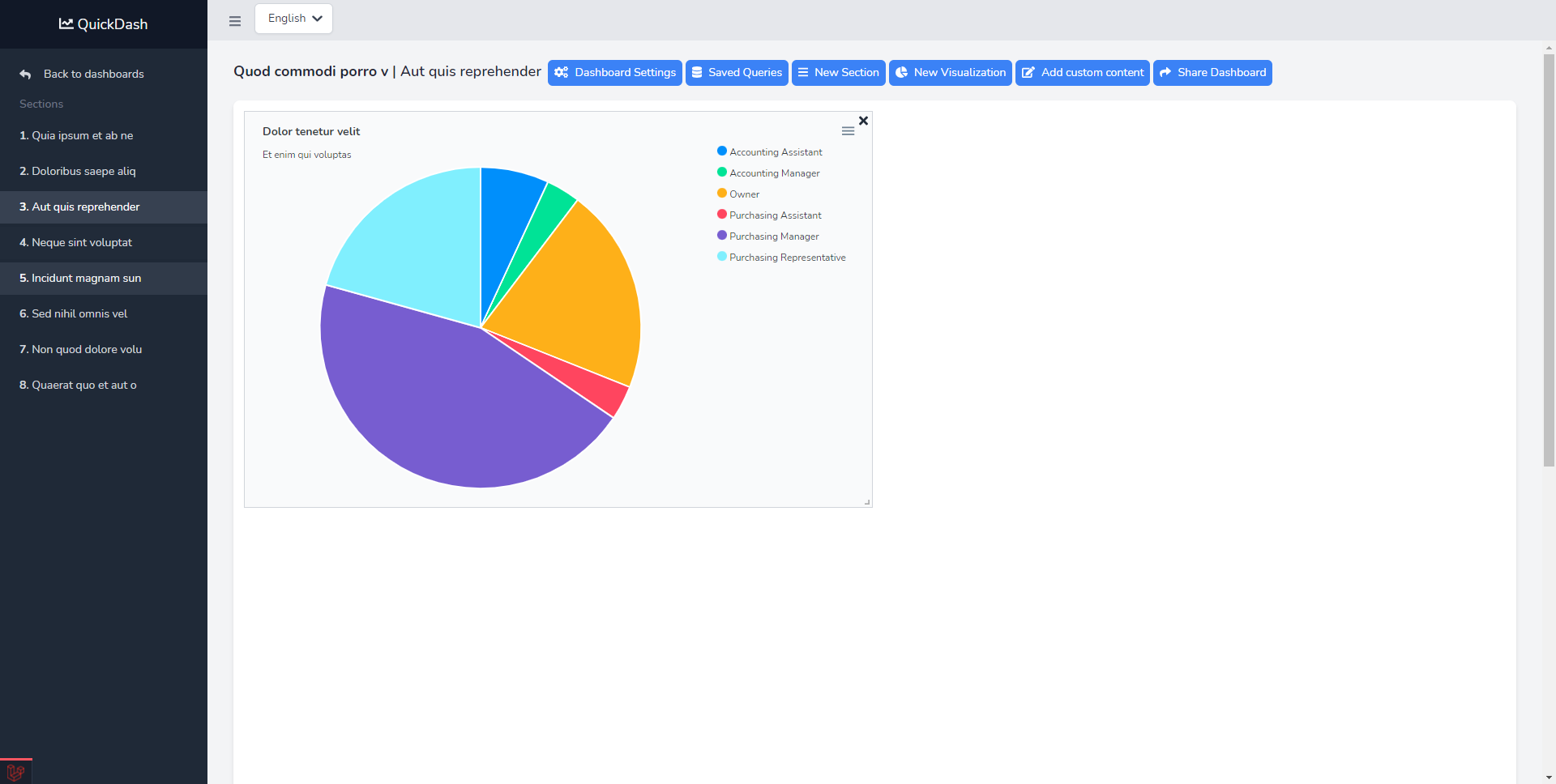Open the chart hamburger menu icon

click(848, 131)
